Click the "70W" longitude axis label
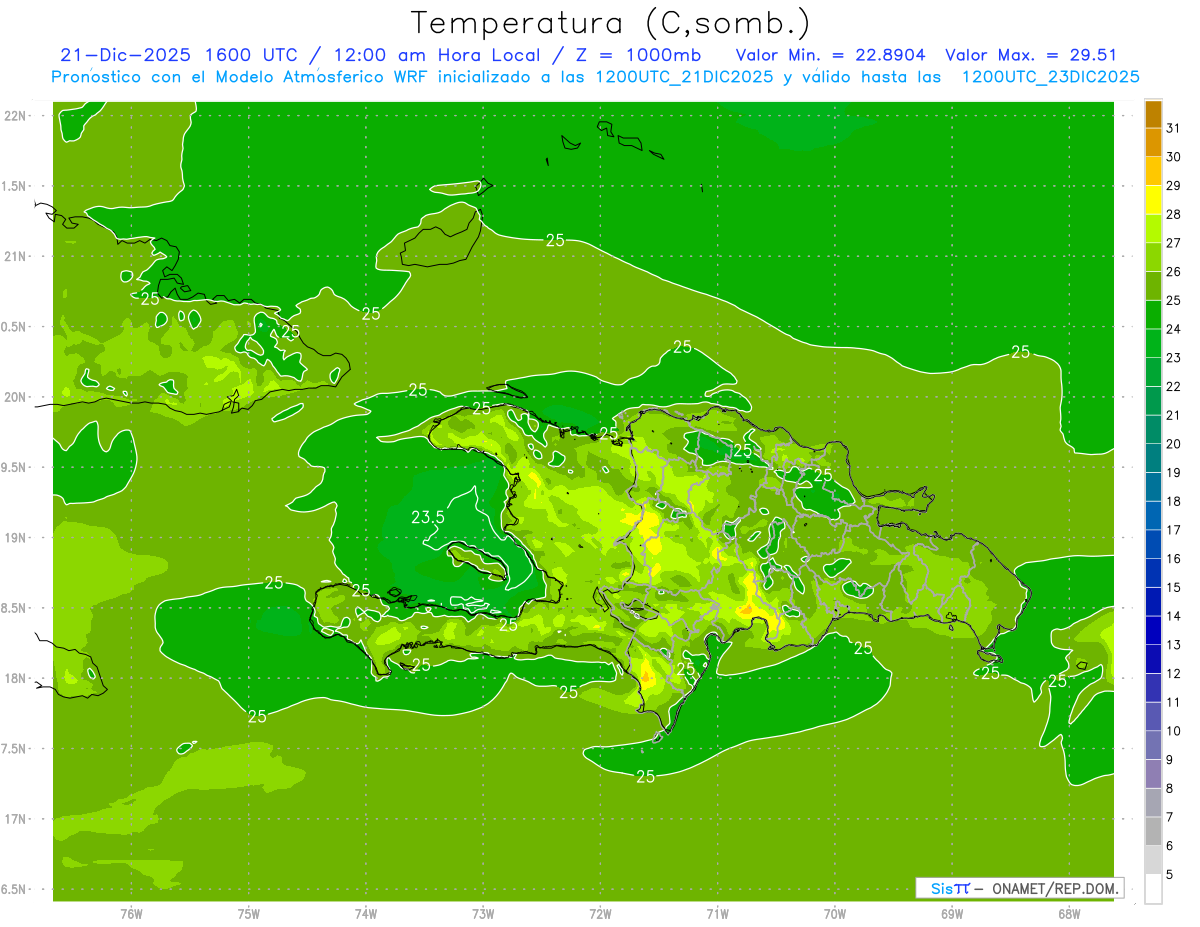Image resolution: width=1200 pixels, height=927 pixels. tap(835, 914)
